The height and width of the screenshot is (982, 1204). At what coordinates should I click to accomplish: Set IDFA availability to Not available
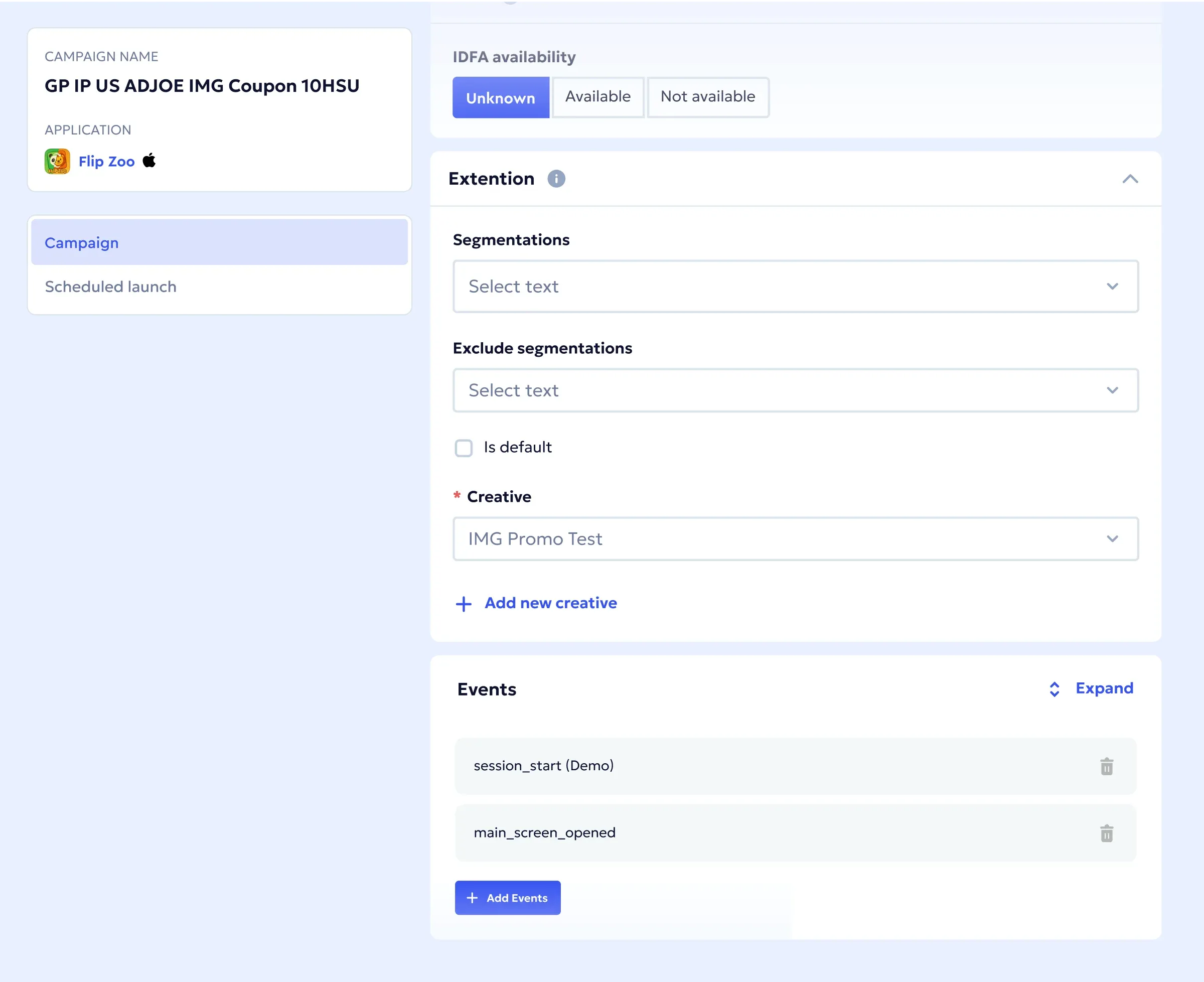click(x=708, y=97)
